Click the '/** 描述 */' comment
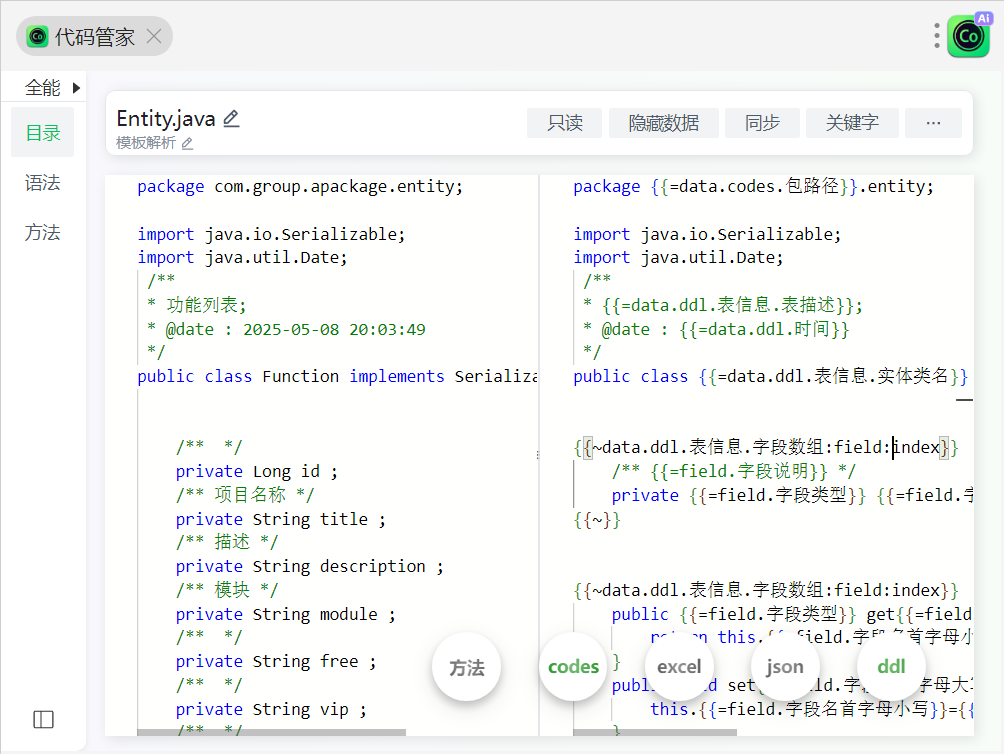Screen dimensions: 1004x754 (x=227, y=542)
